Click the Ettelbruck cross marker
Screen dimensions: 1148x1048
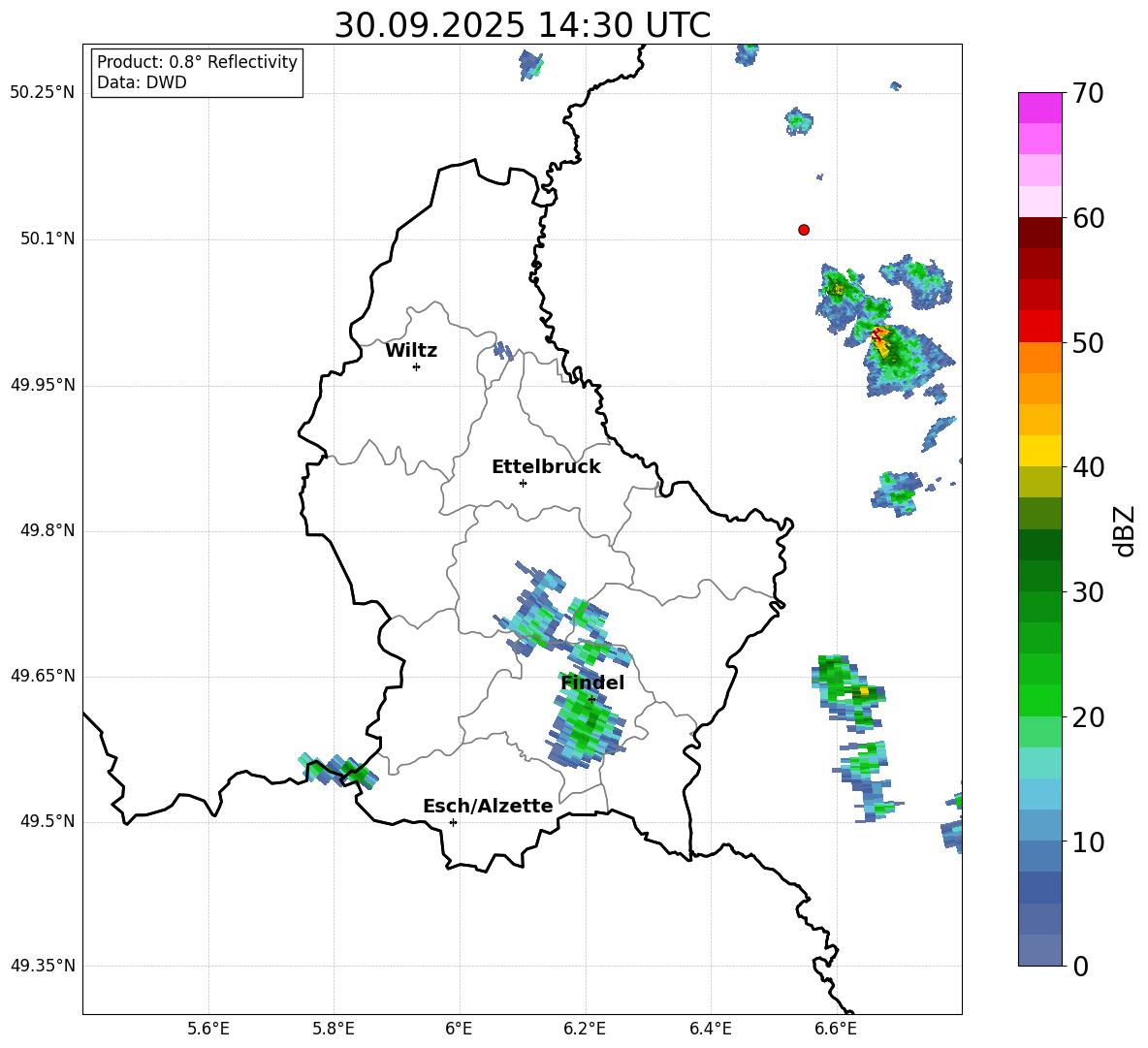pos(523,483)
